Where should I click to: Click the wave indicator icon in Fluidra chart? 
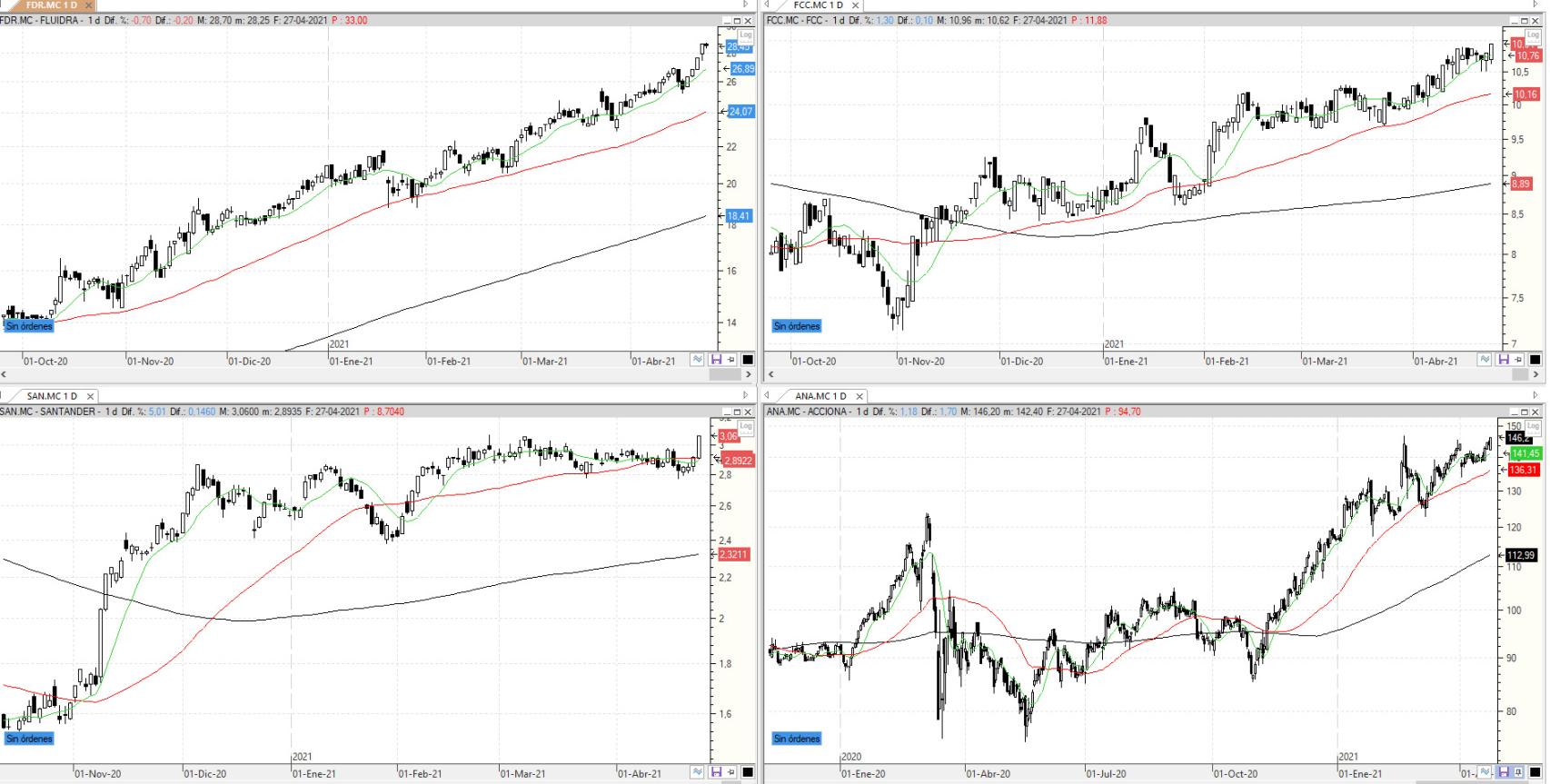pos(697,360)
